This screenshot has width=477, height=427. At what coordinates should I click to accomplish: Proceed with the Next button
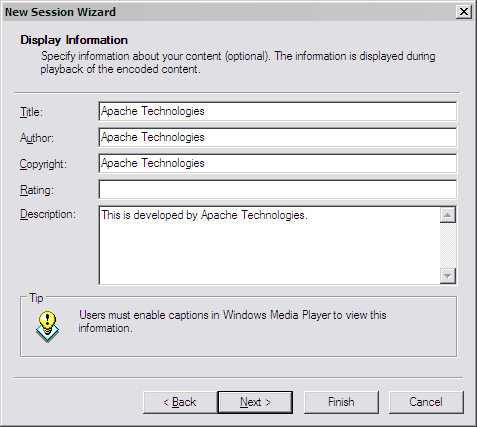255,402
